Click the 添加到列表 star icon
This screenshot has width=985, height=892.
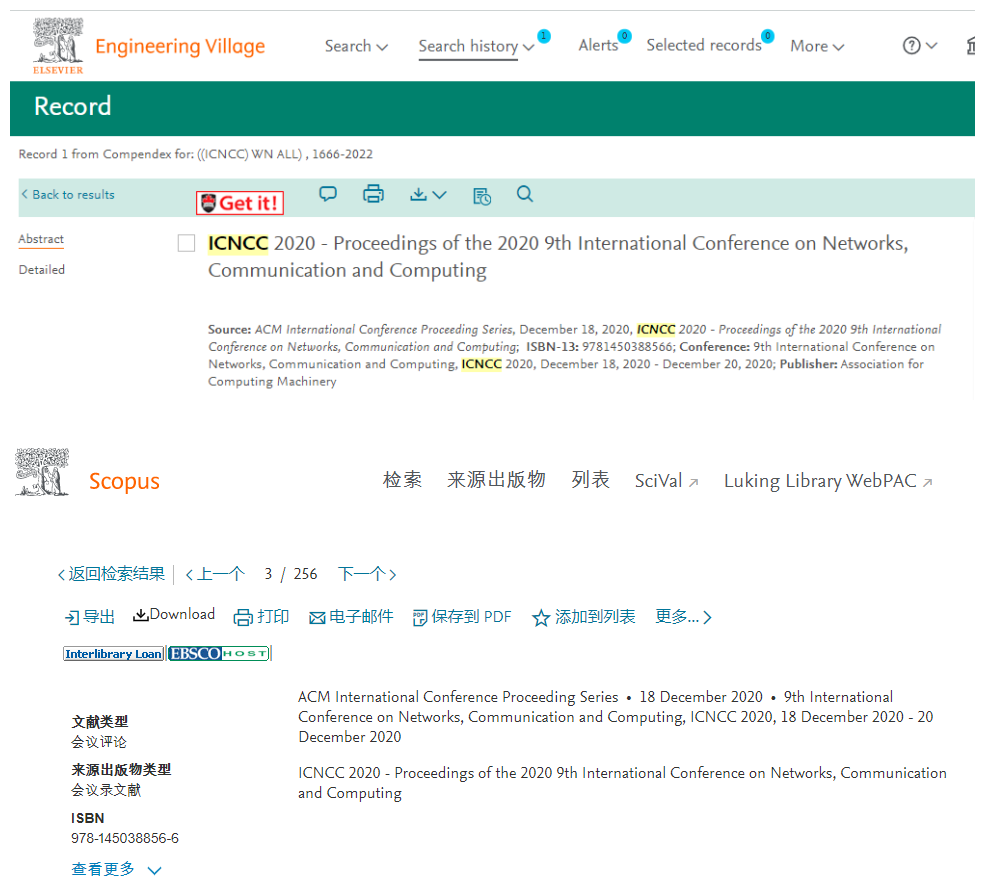(541, 618)
